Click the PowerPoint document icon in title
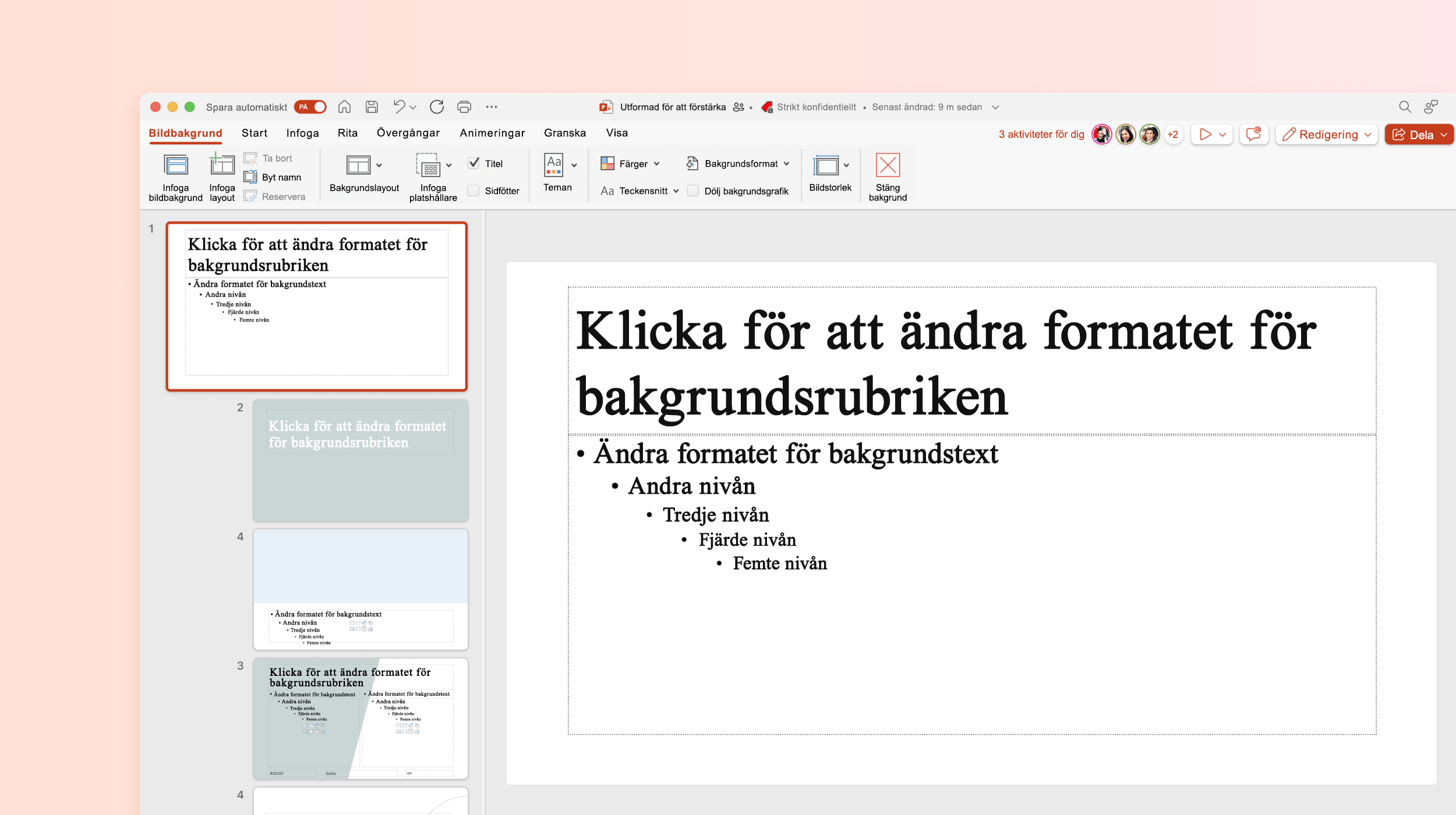This screenshot has height=815, width=1456. point(606,107)
